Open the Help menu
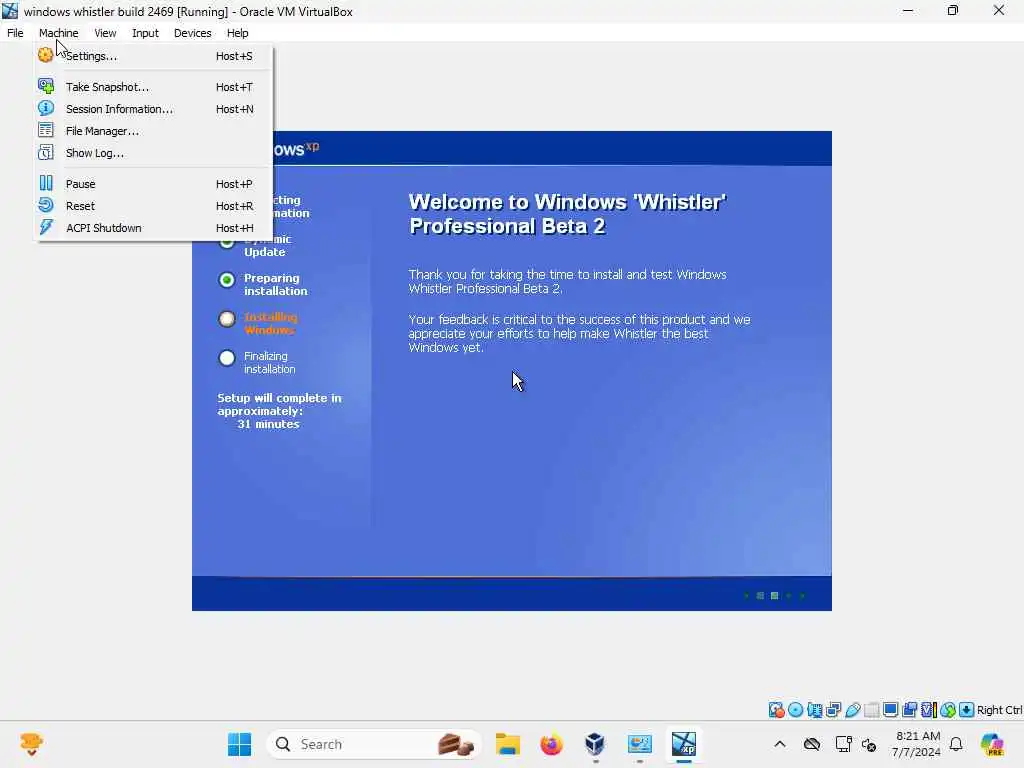The height and width of the screenshot is (768, 1024). [238, 33]
